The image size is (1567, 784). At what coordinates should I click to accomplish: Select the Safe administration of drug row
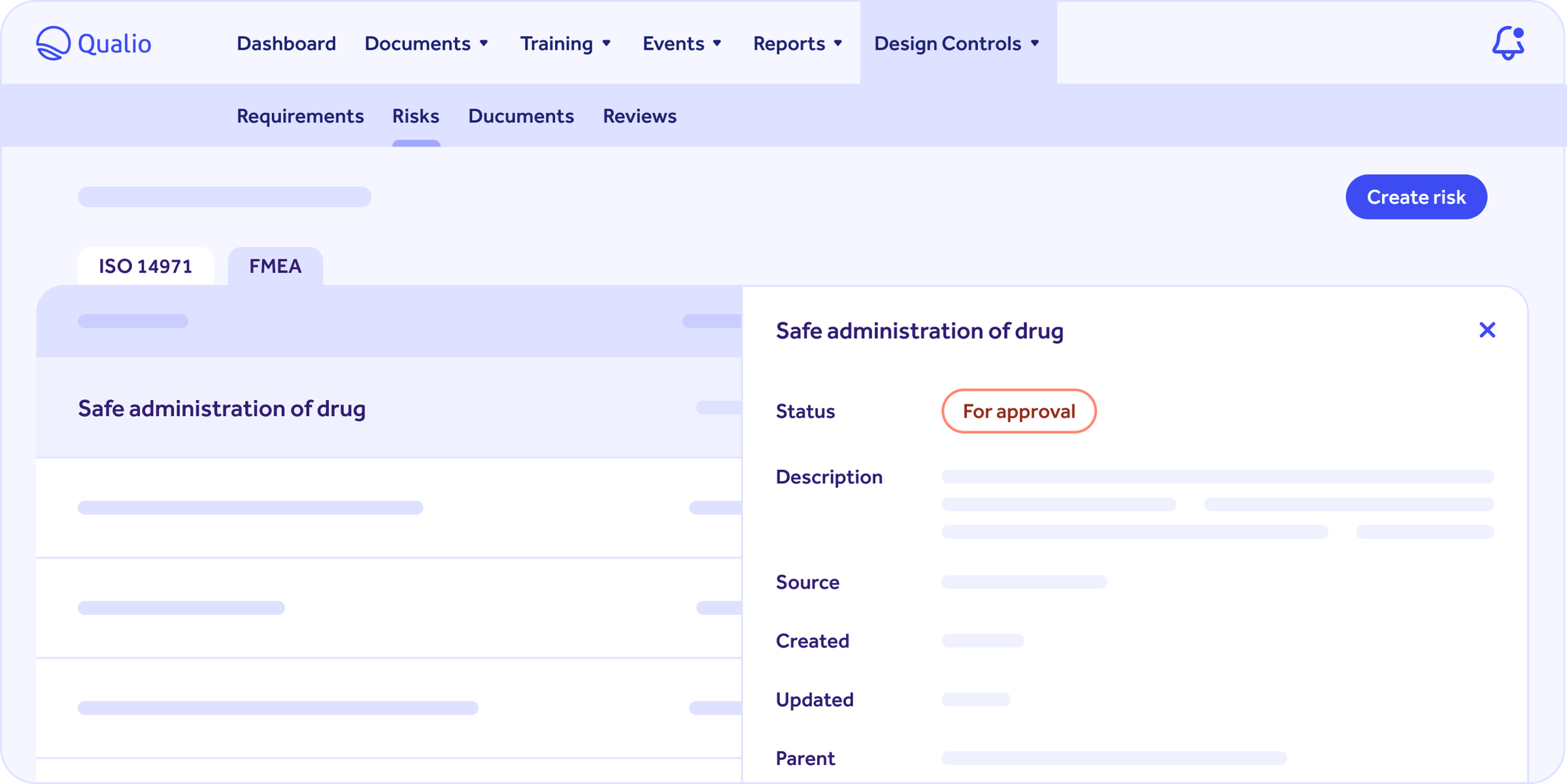pos(222,408)
